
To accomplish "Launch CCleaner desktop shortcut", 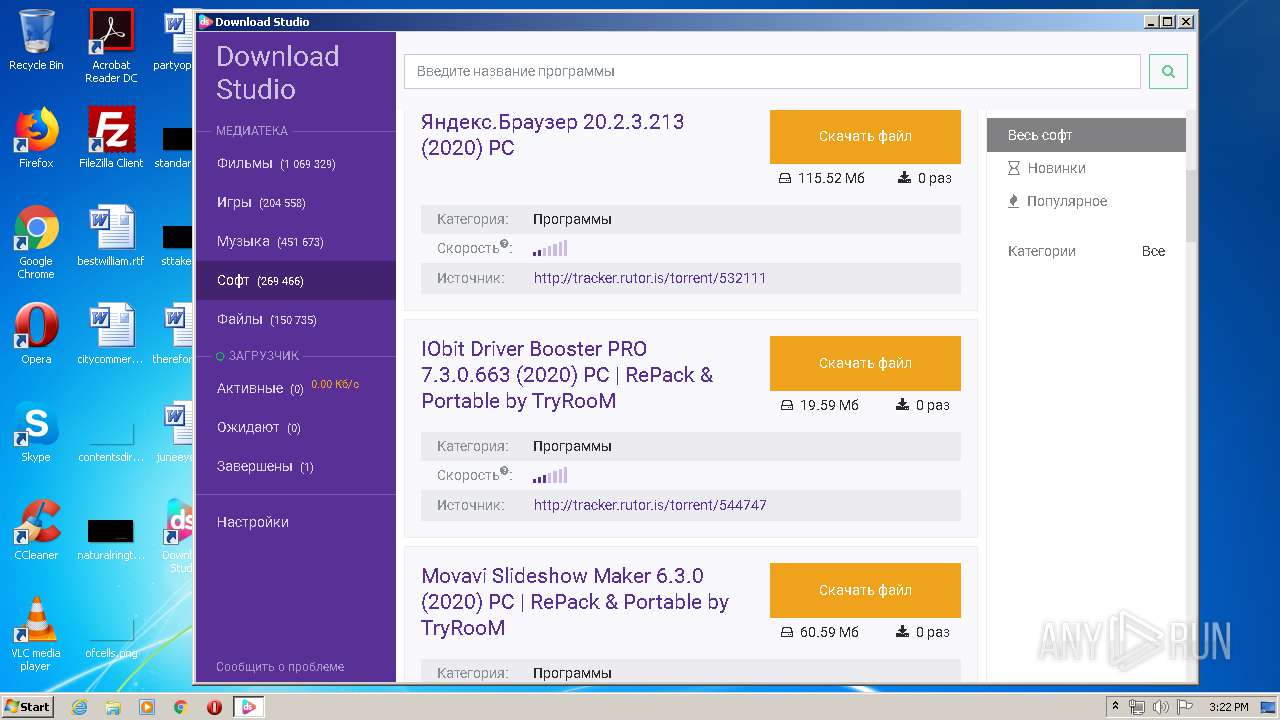I will [36, 529].
